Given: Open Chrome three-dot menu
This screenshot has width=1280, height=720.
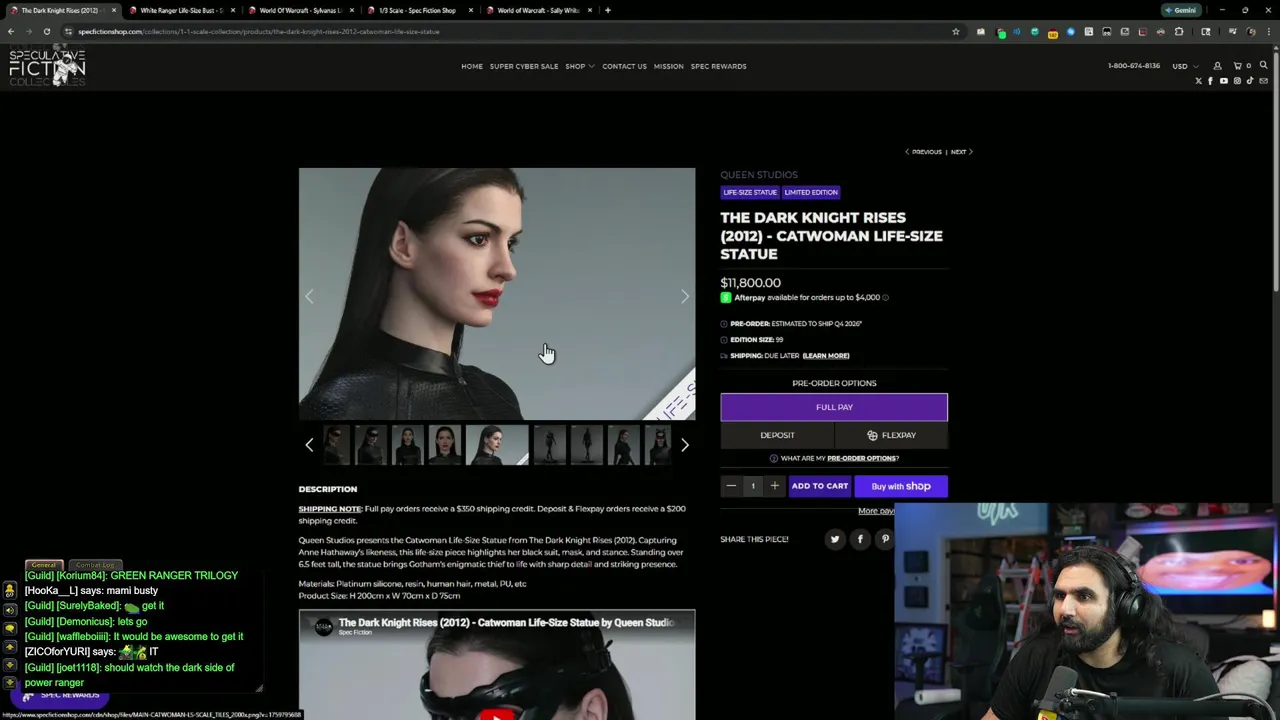Looking at the screenshot, I should [1268, 31].
